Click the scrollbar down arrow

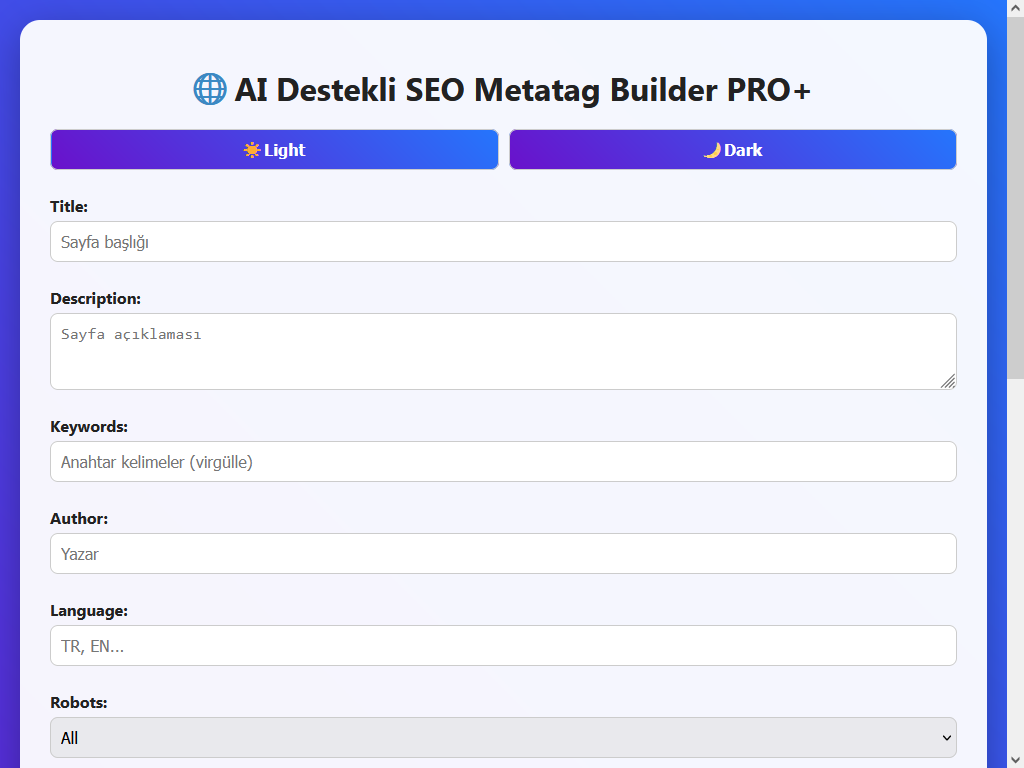[x=1015, y=758]
